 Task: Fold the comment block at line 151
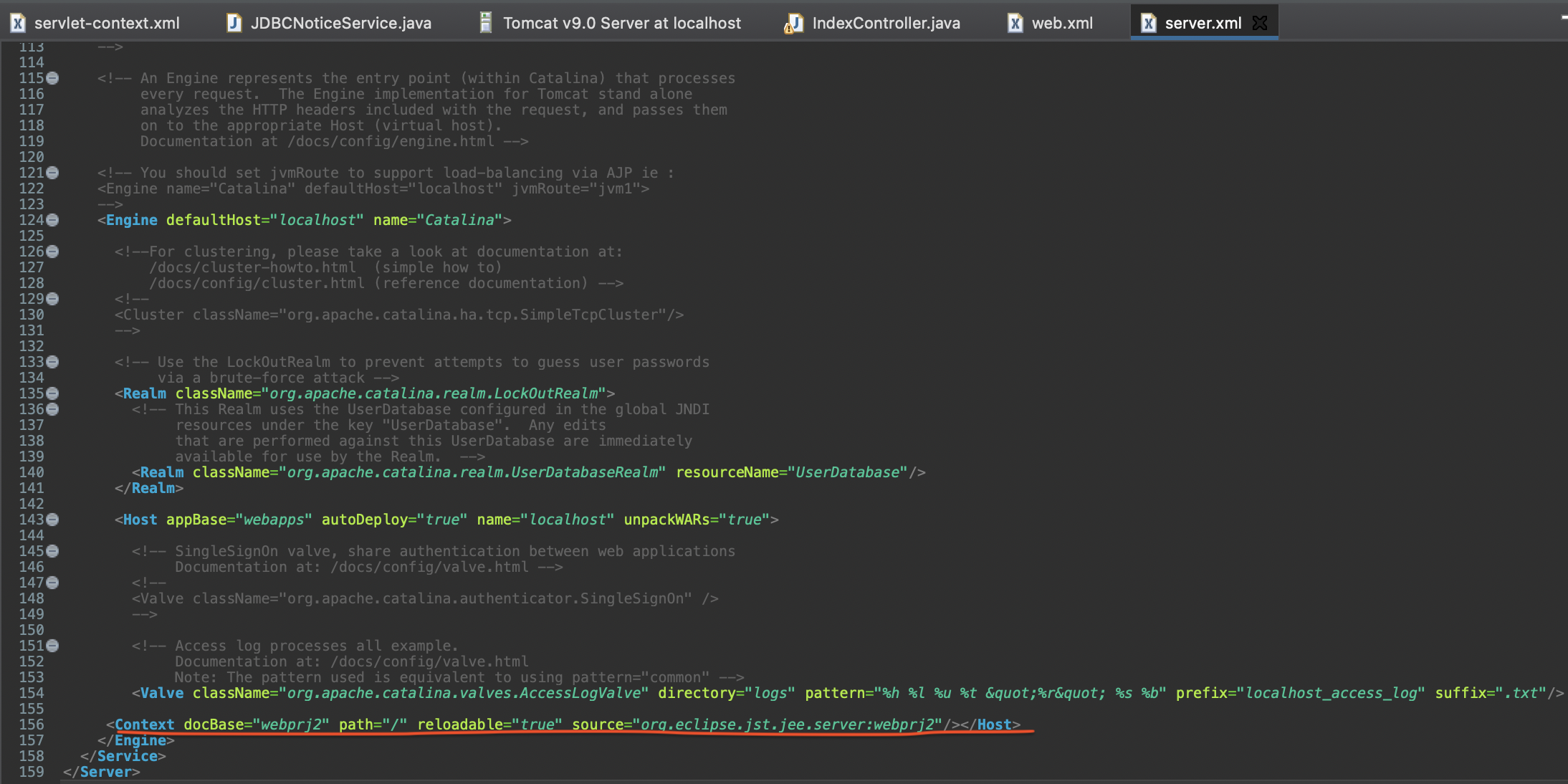click(x=53, y=646)
